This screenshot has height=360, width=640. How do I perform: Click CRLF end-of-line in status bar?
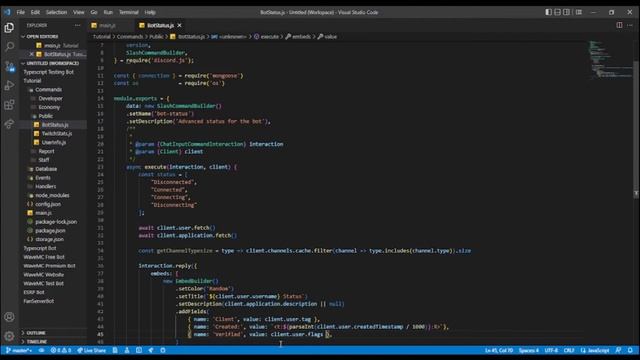tap(569, 350)
